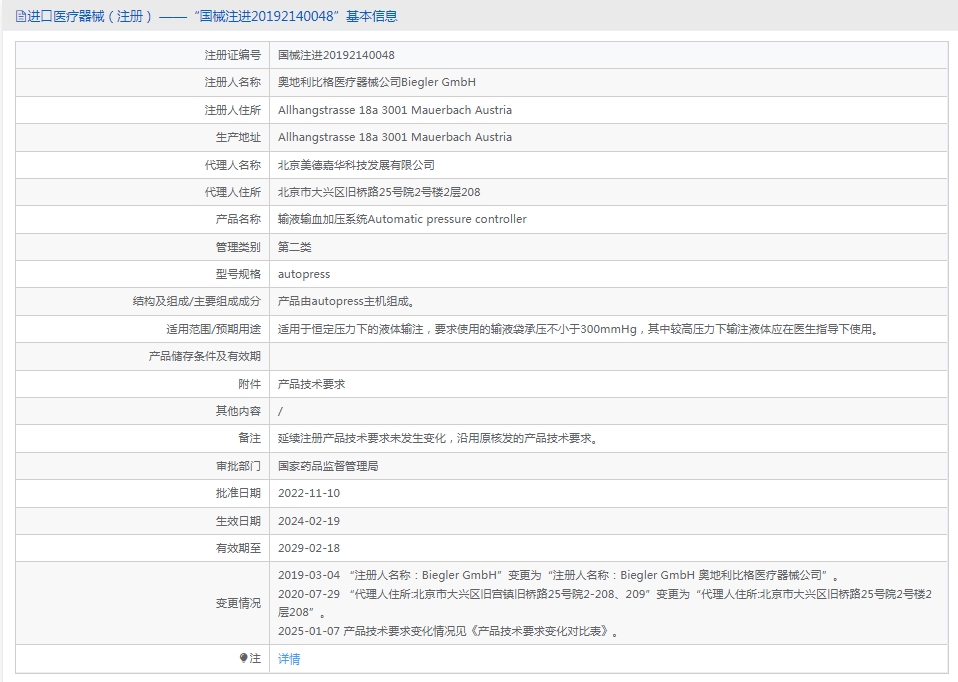
Task: Click the agent name 北京美德嘉华科技发展有限公司
Action: click(356, 165)
